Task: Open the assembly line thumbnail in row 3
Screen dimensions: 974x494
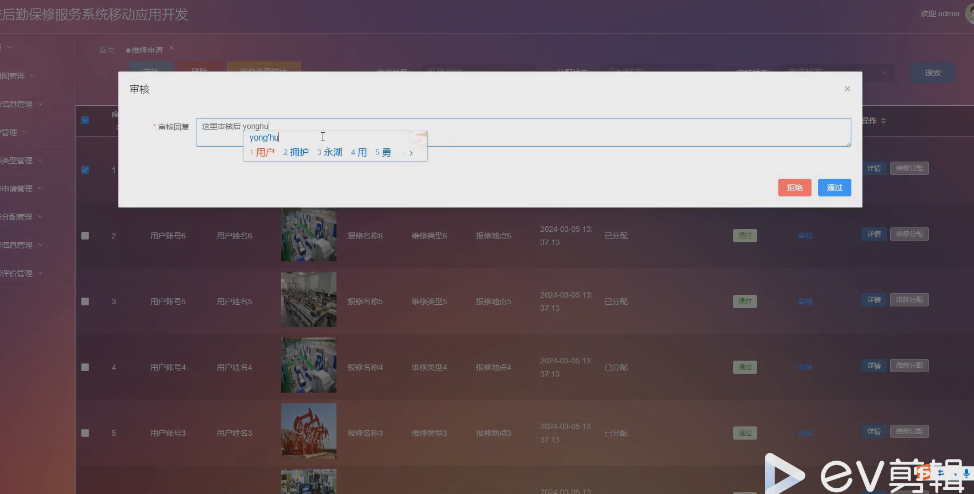Action: [309, 300]
